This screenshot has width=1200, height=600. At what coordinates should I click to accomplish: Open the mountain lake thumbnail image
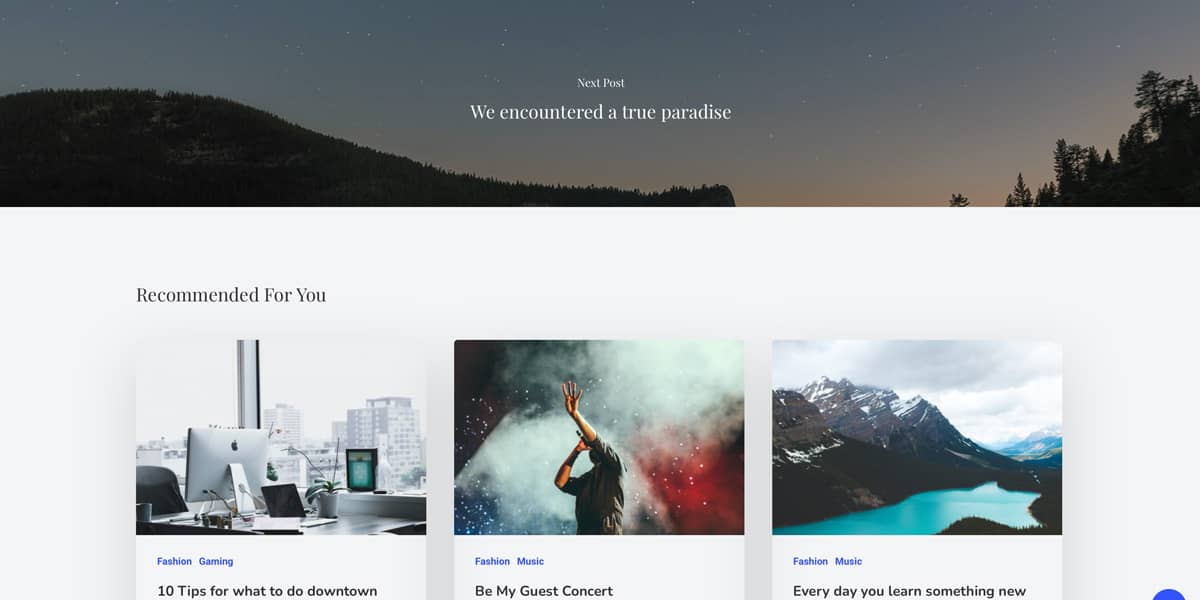pyautogui.click(x=917, y=437)
